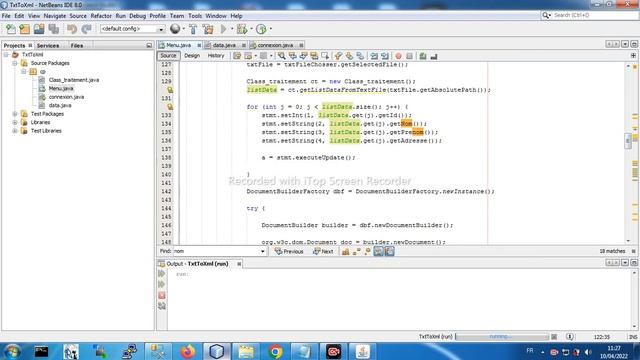
Task: Click the notifications icon in the status bar
Action: [569, 337]
